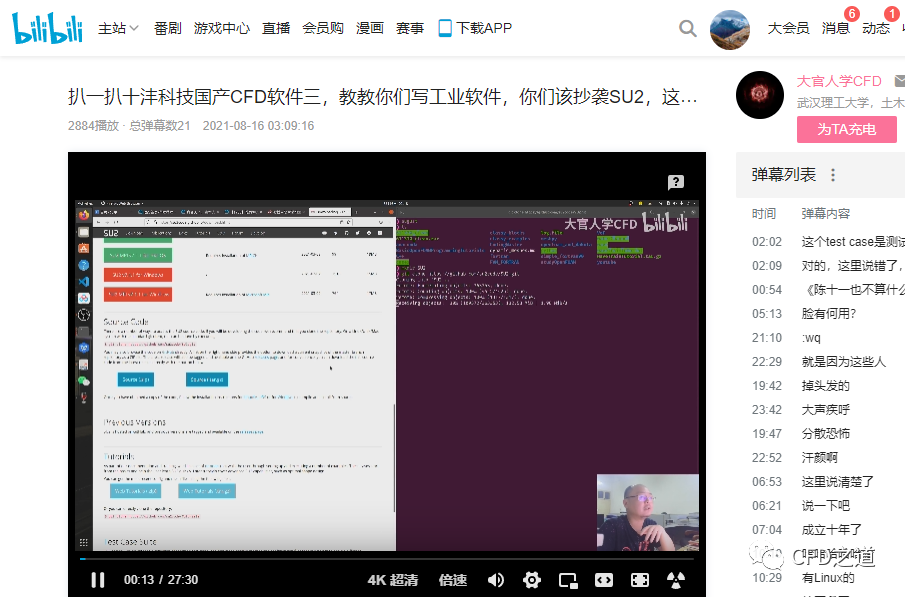
Task: Open the 弹幕列表 more options dots
Action: click(x=833, y=174)
